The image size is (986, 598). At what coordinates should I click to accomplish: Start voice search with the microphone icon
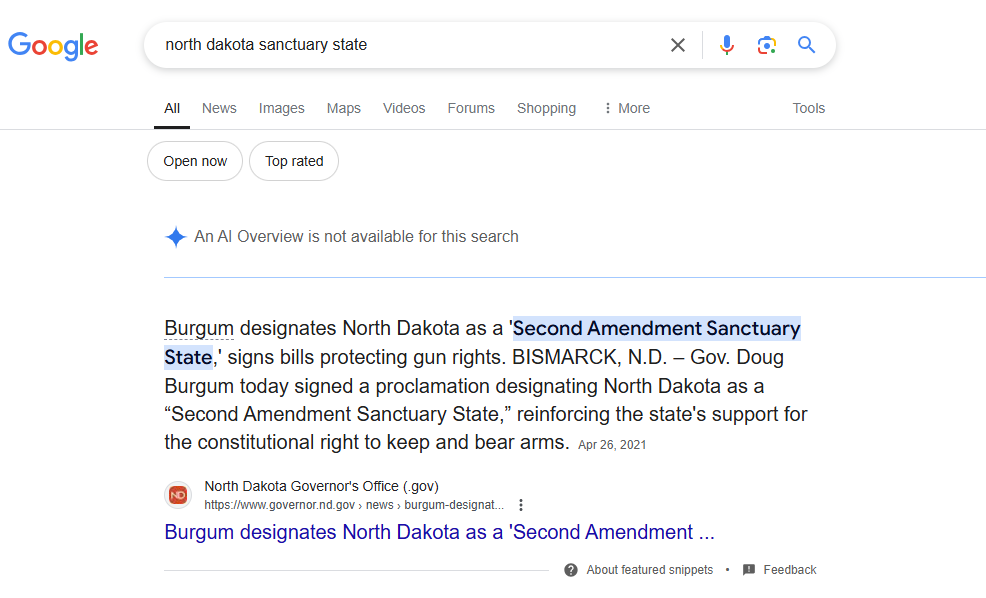(726, 45)
